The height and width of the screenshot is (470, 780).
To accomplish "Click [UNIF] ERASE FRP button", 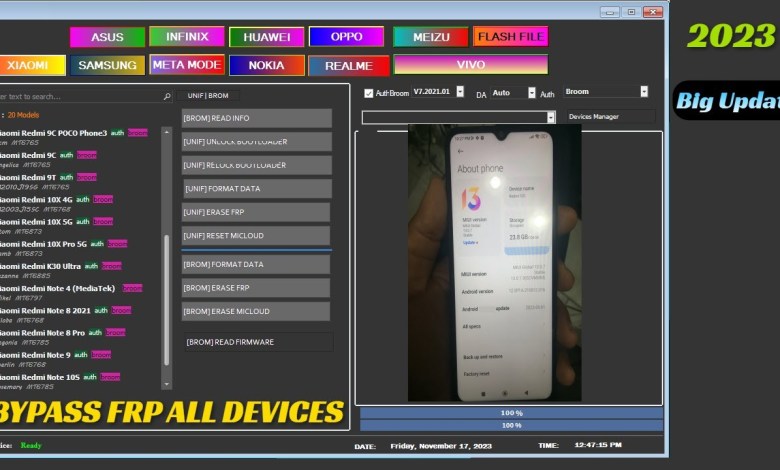I will (x=256, y=212).
